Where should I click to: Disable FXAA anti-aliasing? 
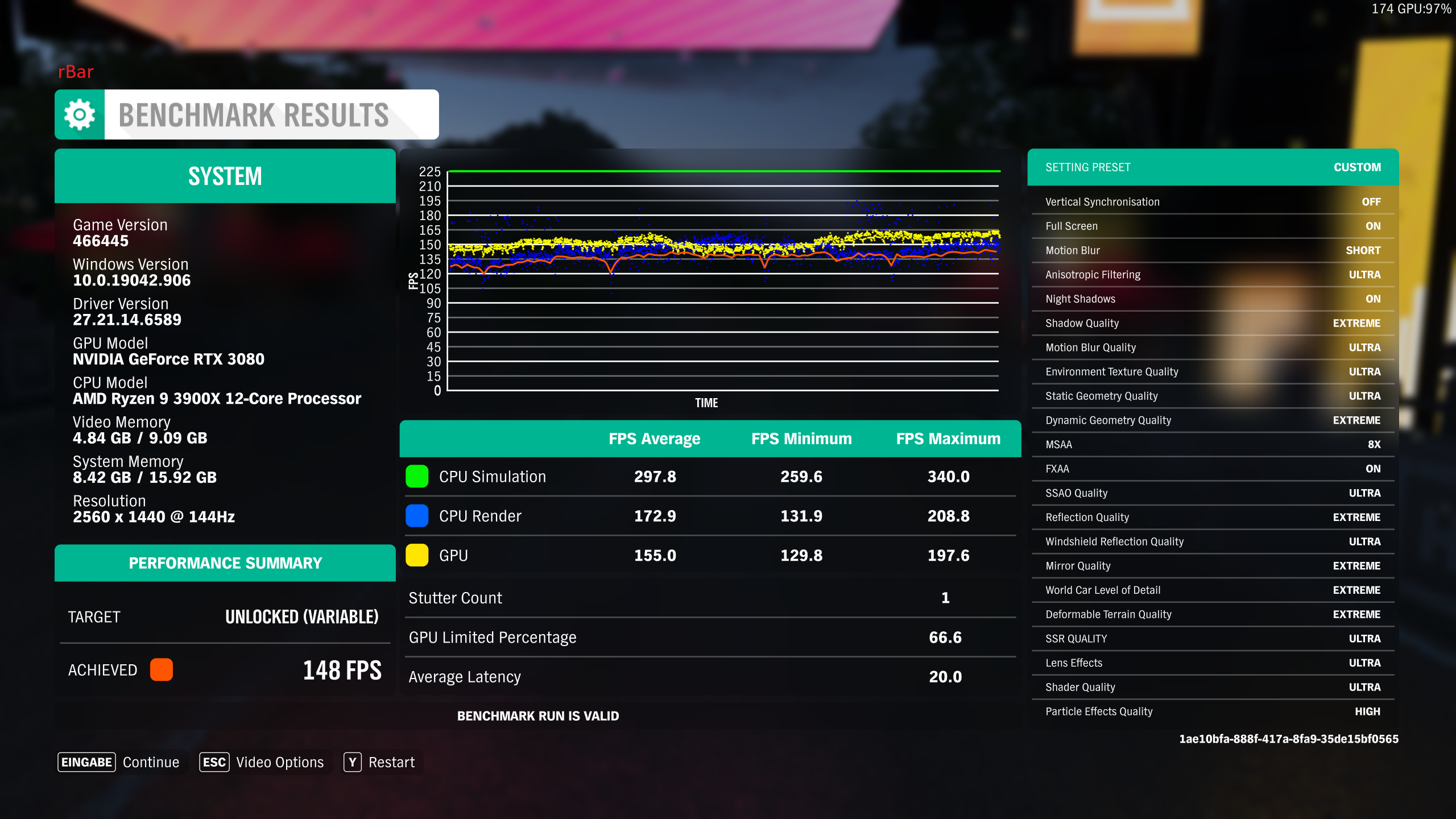point(1213,468)
